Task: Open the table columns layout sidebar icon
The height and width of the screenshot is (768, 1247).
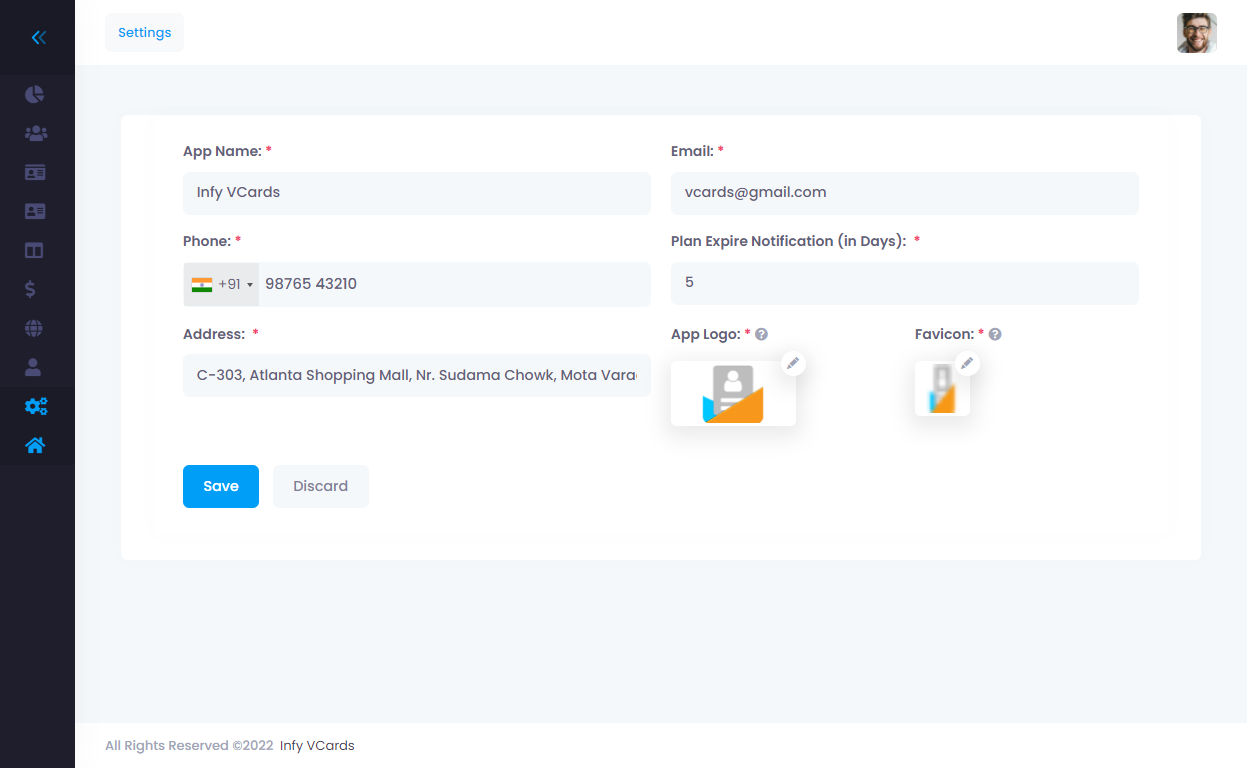Action: pos(35,250)
